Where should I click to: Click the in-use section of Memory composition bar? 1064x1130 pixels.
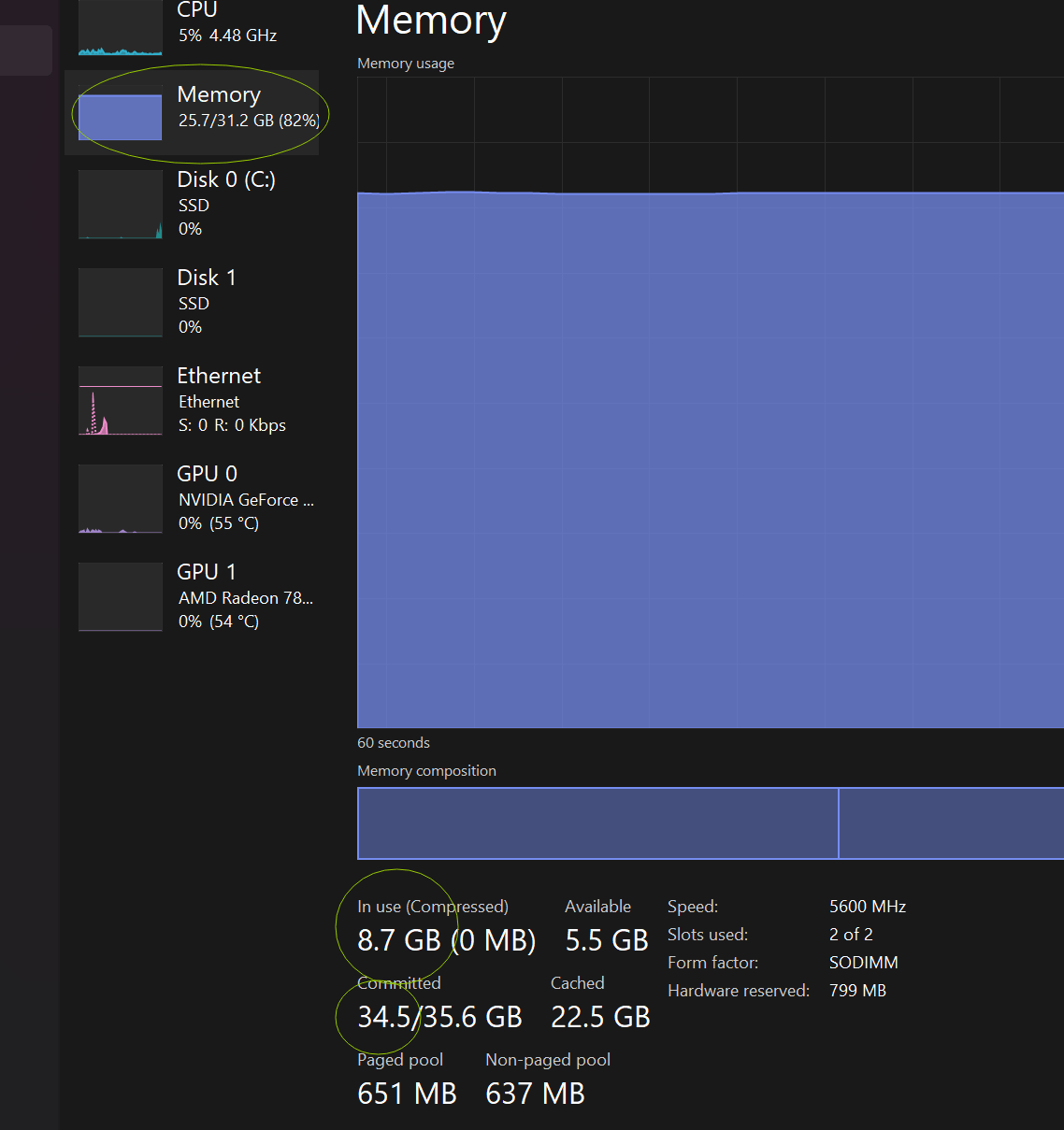tap(597, 822)
